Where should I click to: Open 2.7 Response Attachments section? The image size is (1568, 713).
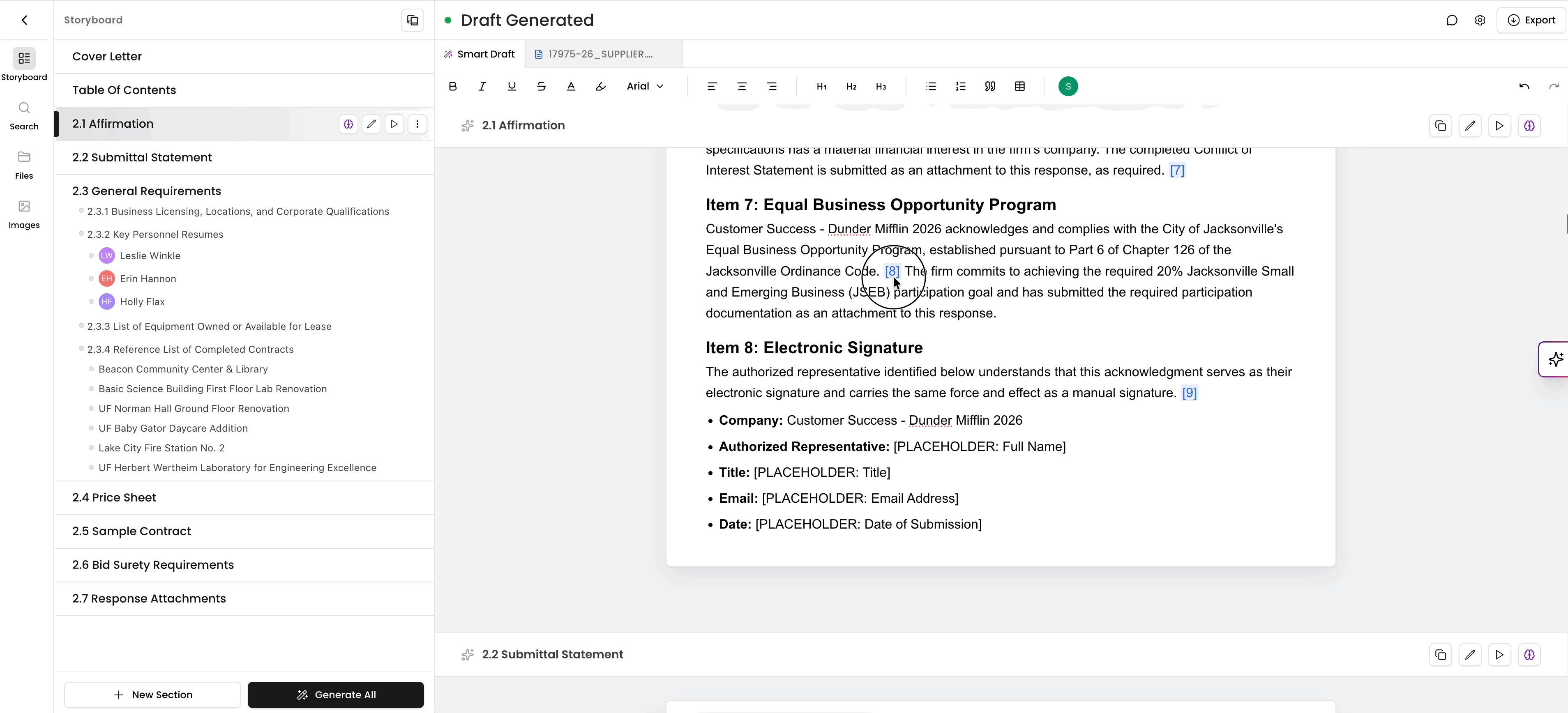(244, 599)
